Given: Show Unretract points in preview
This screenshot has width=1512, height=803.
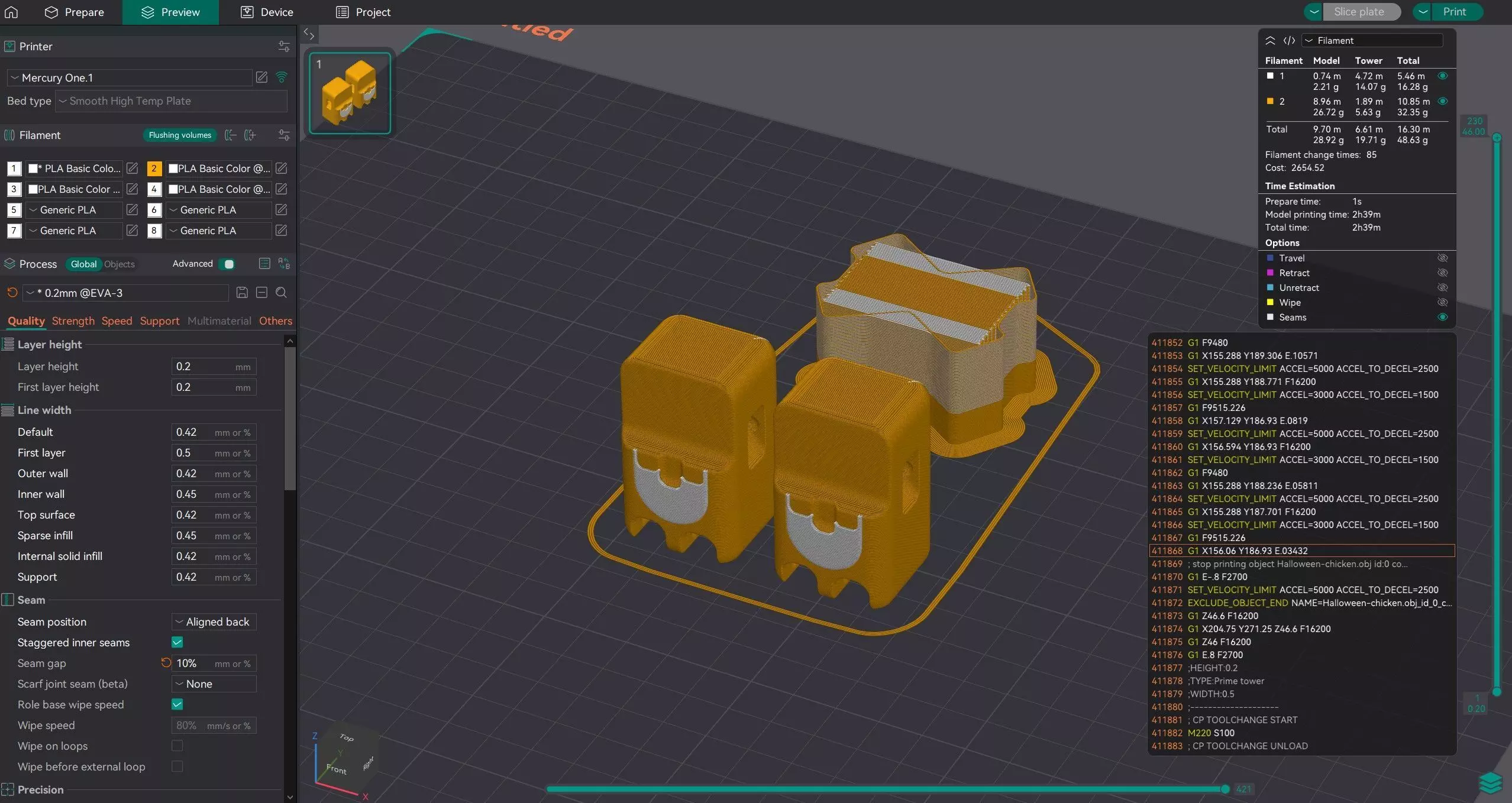Looking at the screenshot, I should click(x=1443, y=287).
